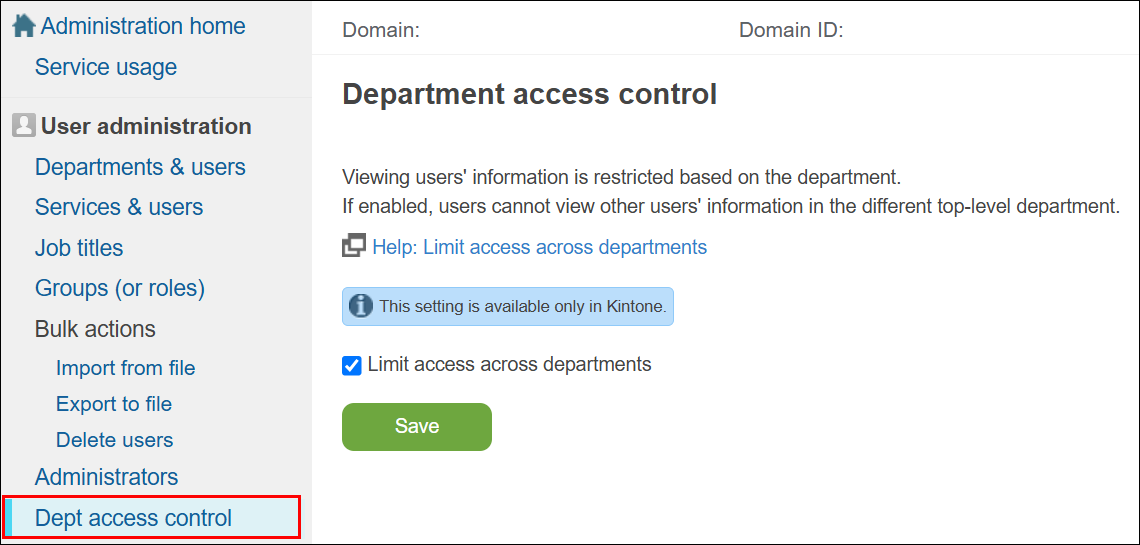
Task: Click the popup window icon before Help link
Action: tap(354, 247)
